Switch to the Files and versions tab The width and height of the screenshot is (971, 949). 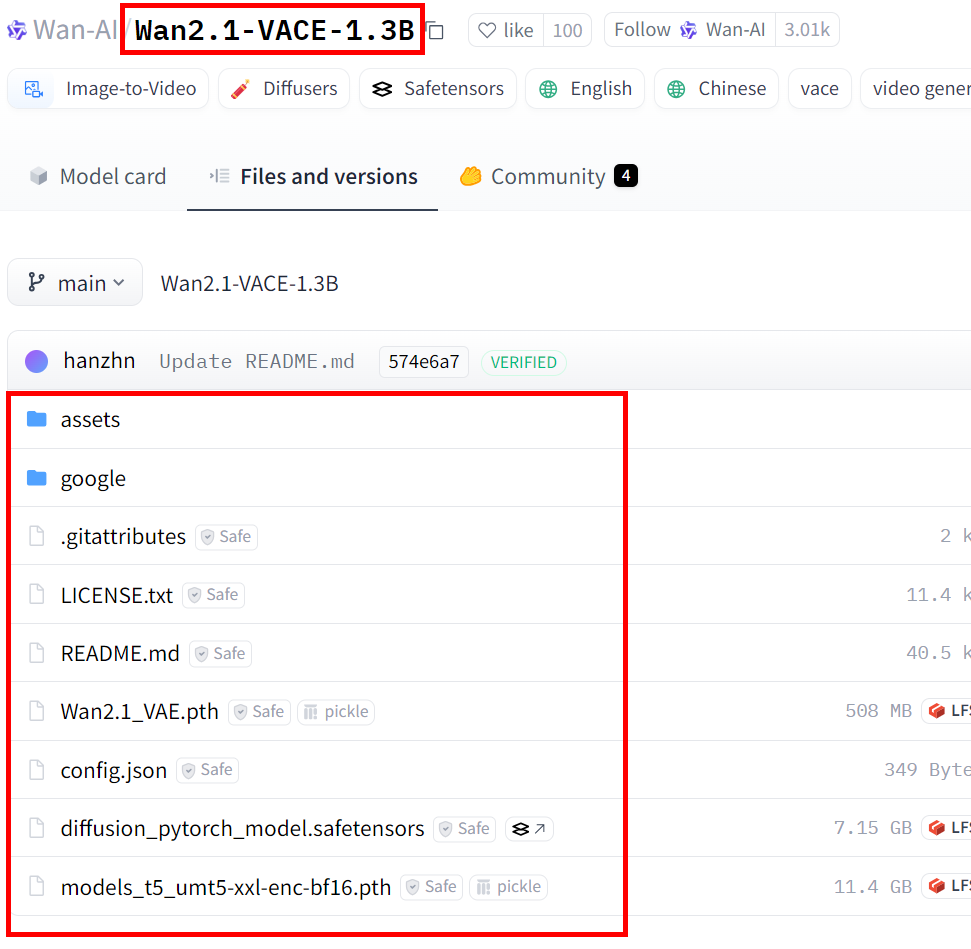pos(313,177)
